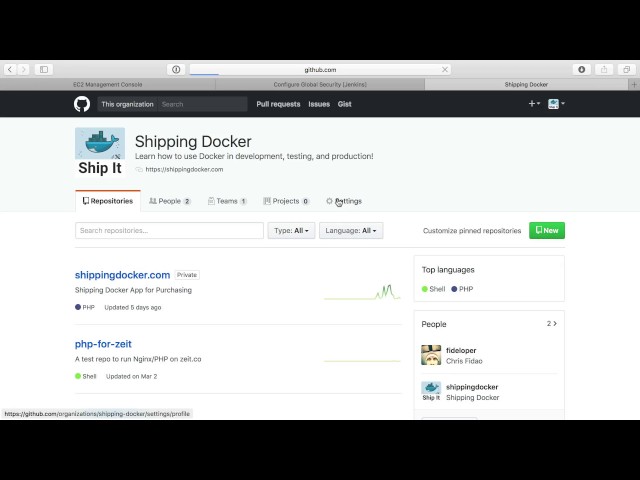Focus the GitHub header Search field

tap(203, 104)
